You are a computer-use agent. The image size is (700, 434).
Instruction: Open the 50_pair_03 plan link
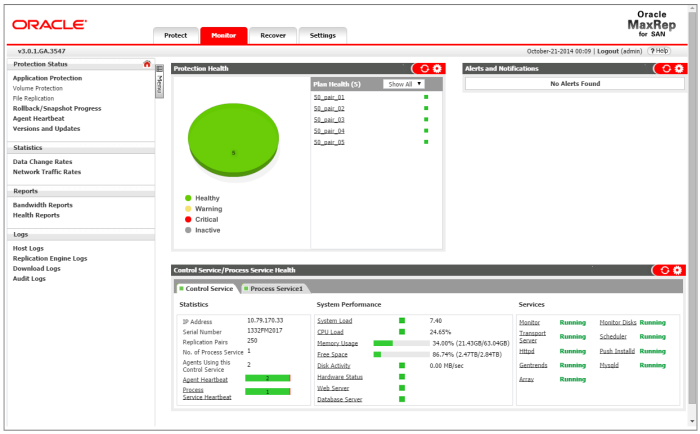tap(329, 119)
